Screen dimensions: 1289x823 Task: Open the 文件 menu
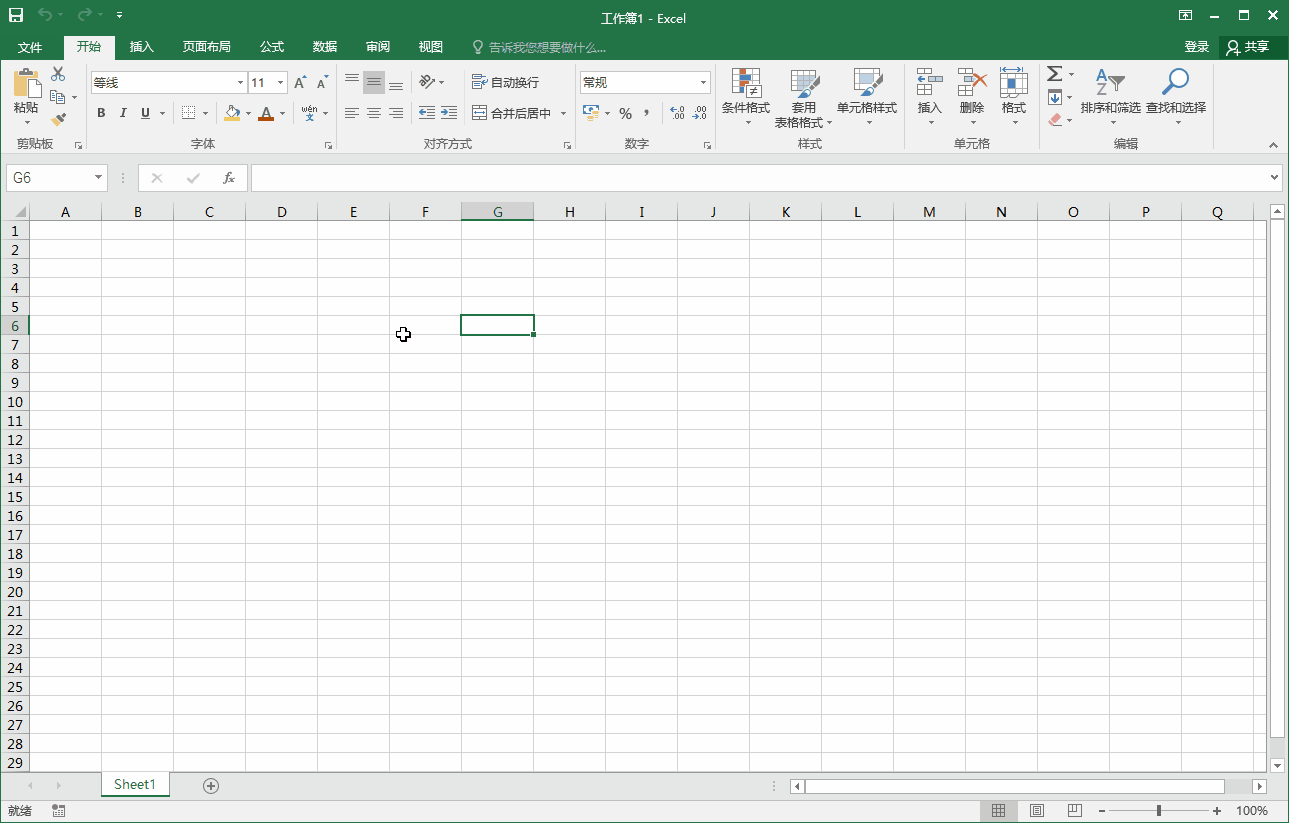pyautogui.click(x=30, y=46)
